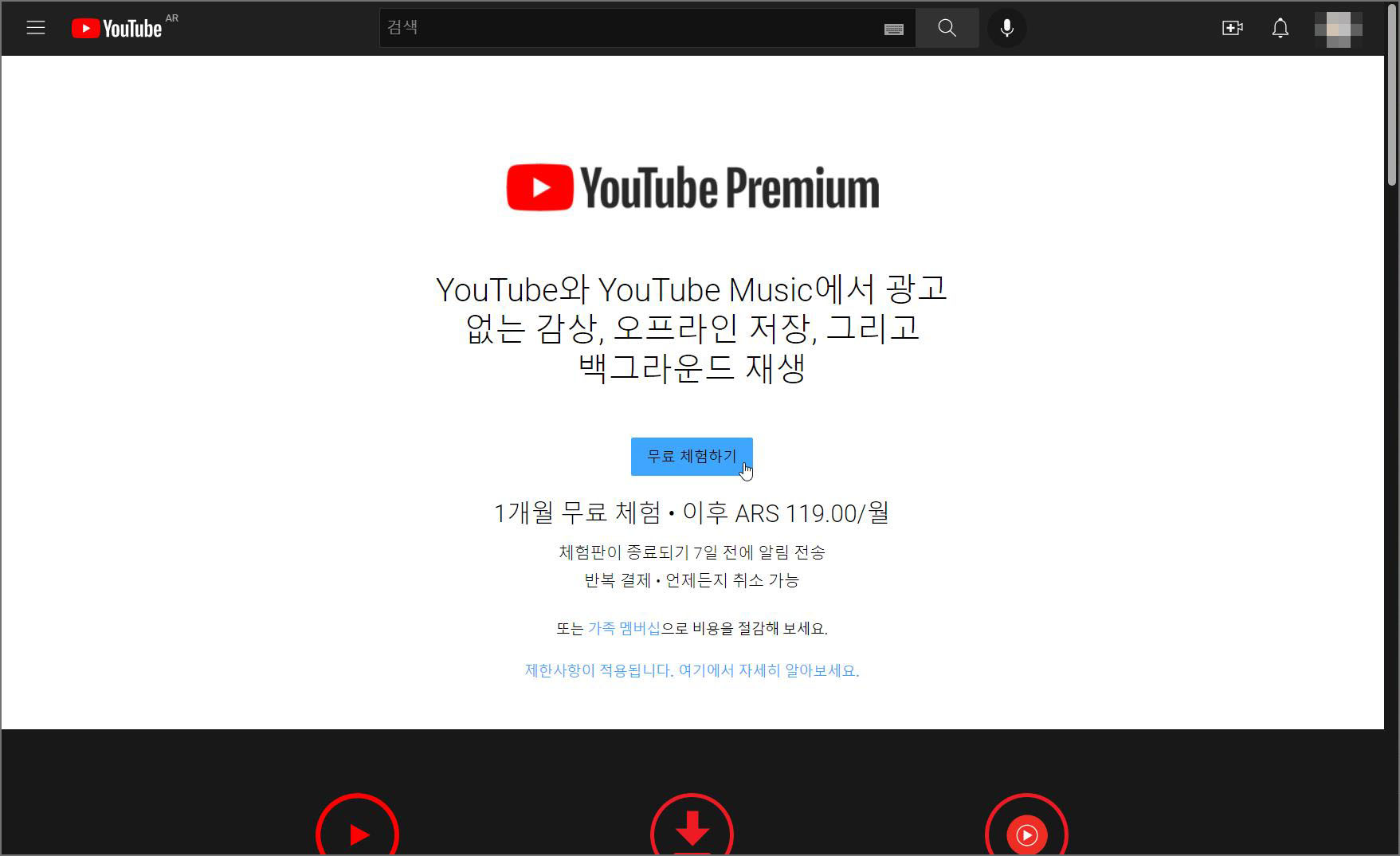Click the red download circle icon
This screenshot has width=1400, height=856.
tap(692, 826)
